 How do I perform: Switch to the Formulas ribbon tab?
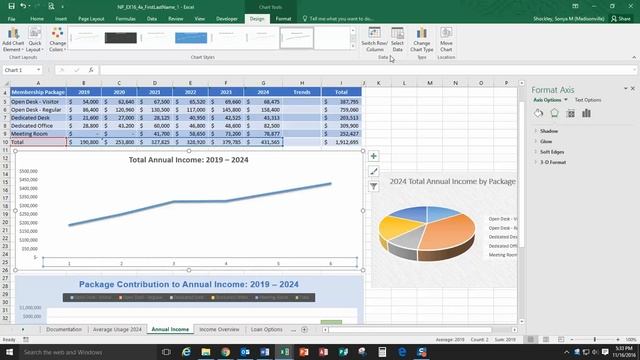[x=125, y=19]
